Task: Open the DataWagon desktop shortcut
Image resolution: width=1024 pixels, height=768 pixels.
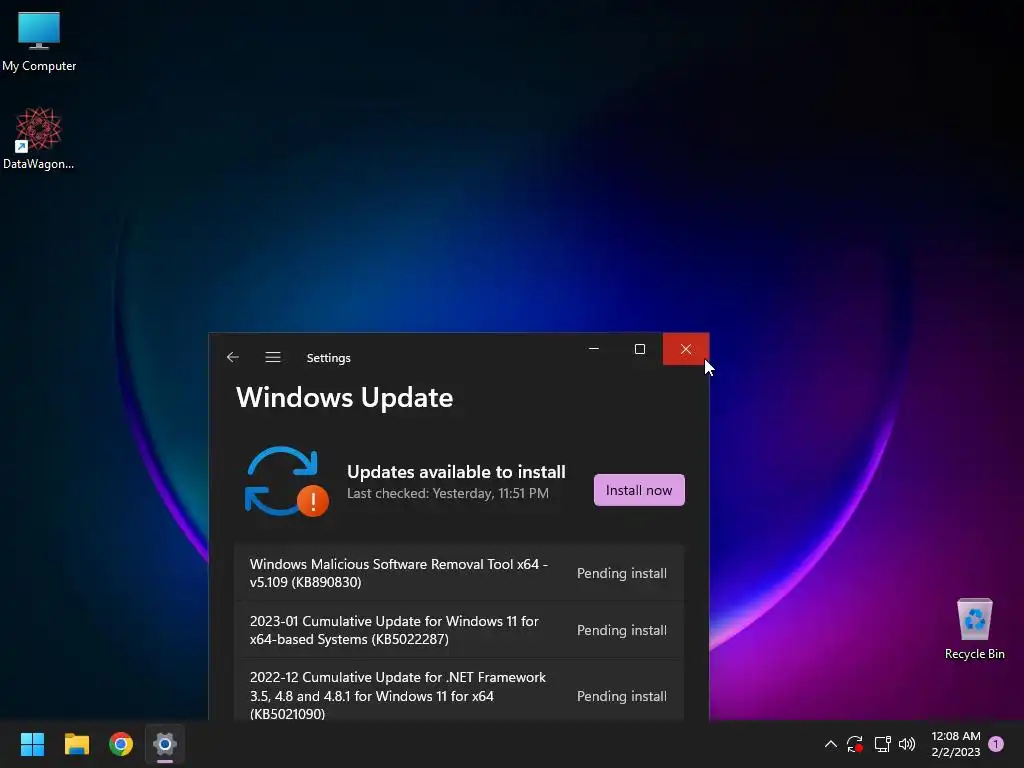Action: 39,138
